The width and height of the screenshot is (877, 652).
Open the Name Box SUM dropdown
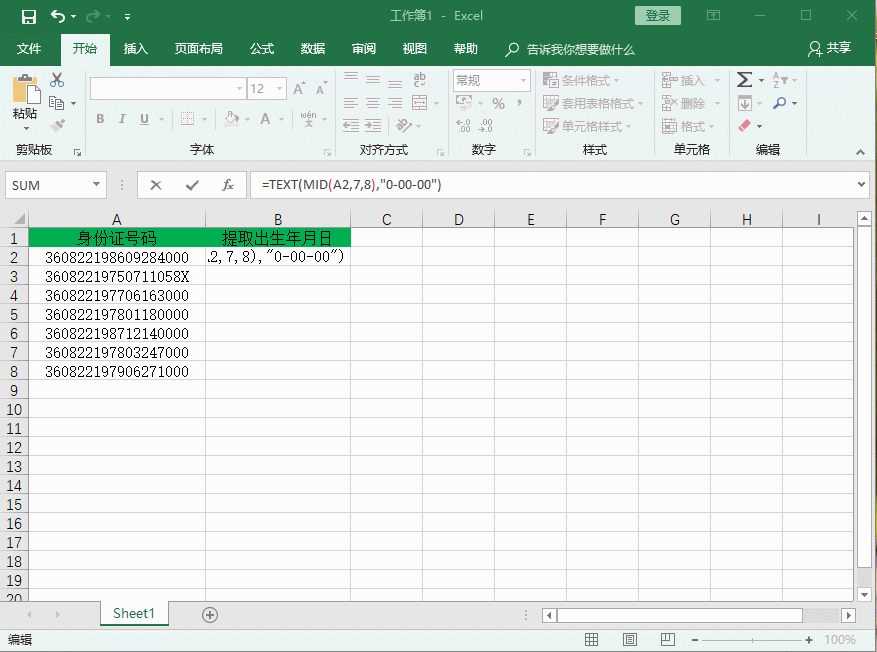97,185
